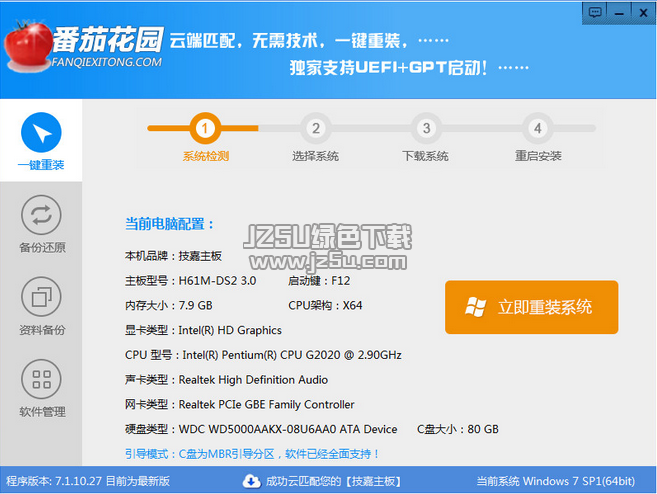Click the Windows flag icon on orange button
Viewport: 657px width, 494px height.
click(476, 307)
